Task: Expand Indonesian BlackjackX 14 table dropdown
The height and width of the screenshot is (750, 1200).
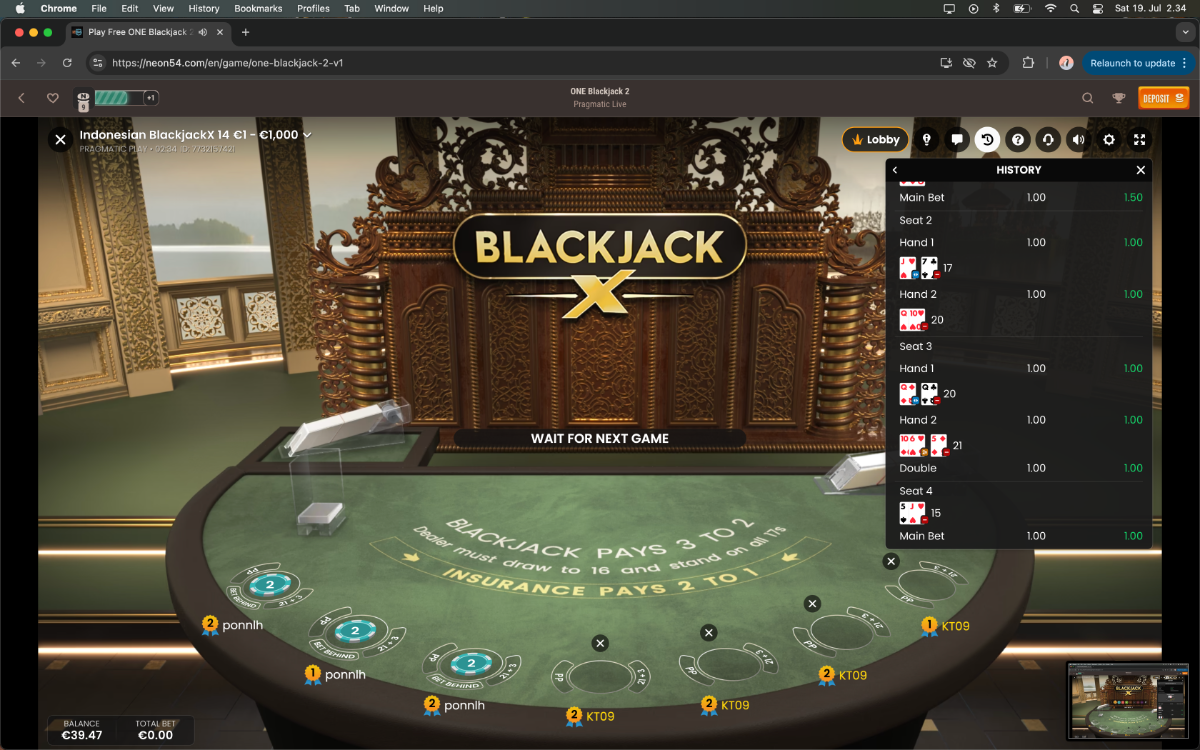Action: point(308,135)
